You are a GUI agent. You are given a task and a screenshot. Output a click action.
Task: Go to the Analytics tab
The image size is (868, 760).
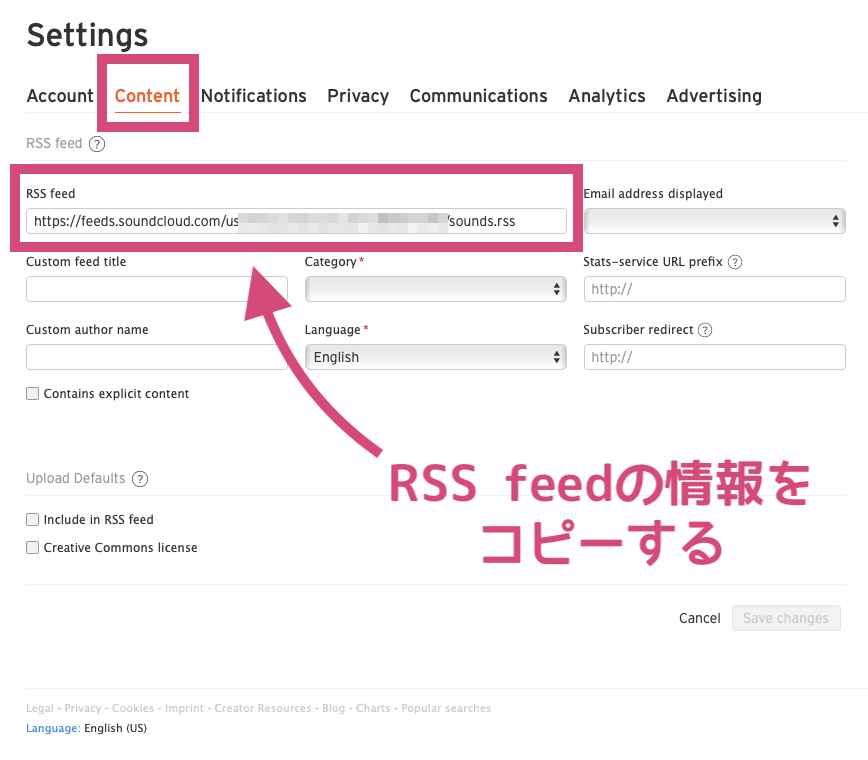tap(607, 96)
